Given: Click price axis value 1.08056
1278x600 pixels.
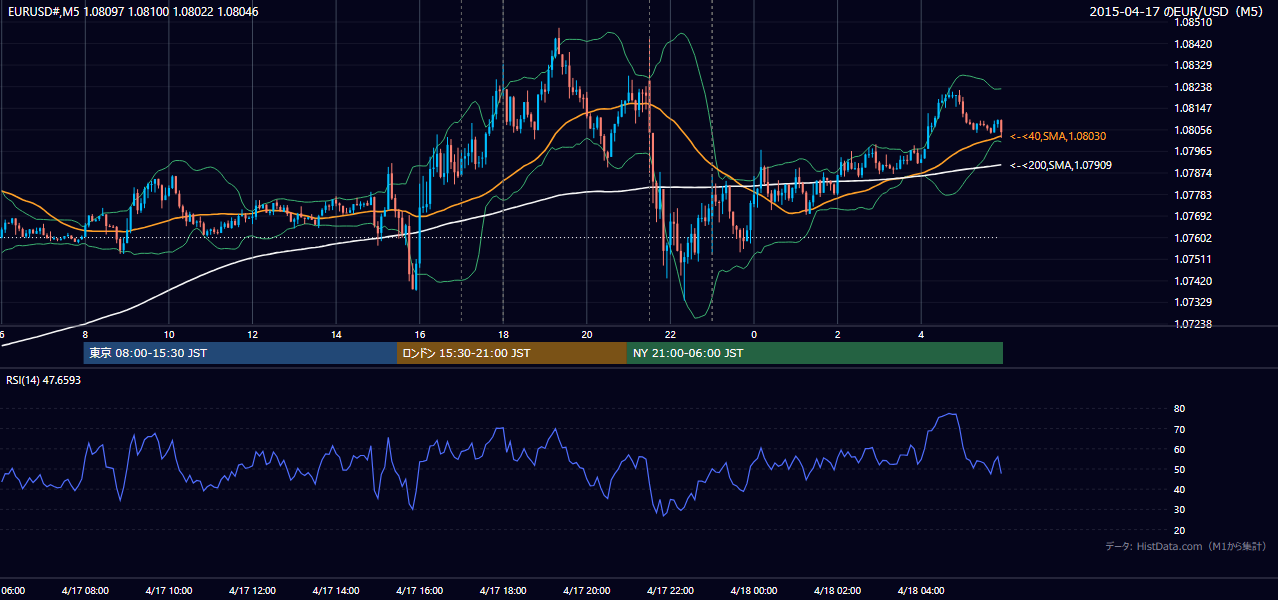Looking at the screenshot, I should pyautogui.click(x=1193, y=130).
